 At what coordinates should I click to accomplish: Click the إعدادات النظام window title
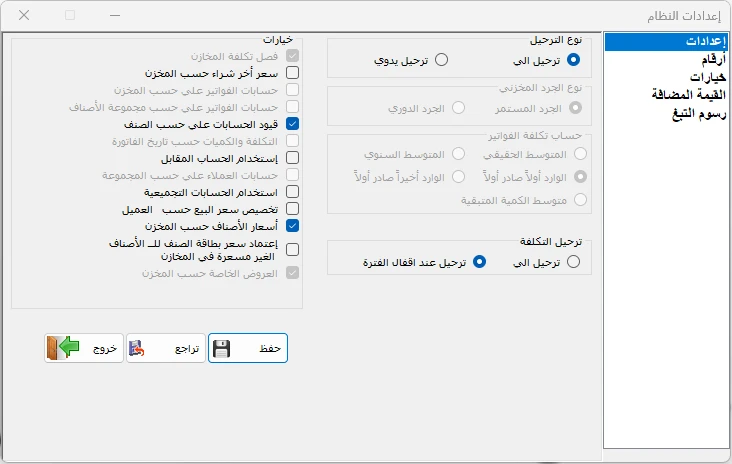click(x=684, y=16)
